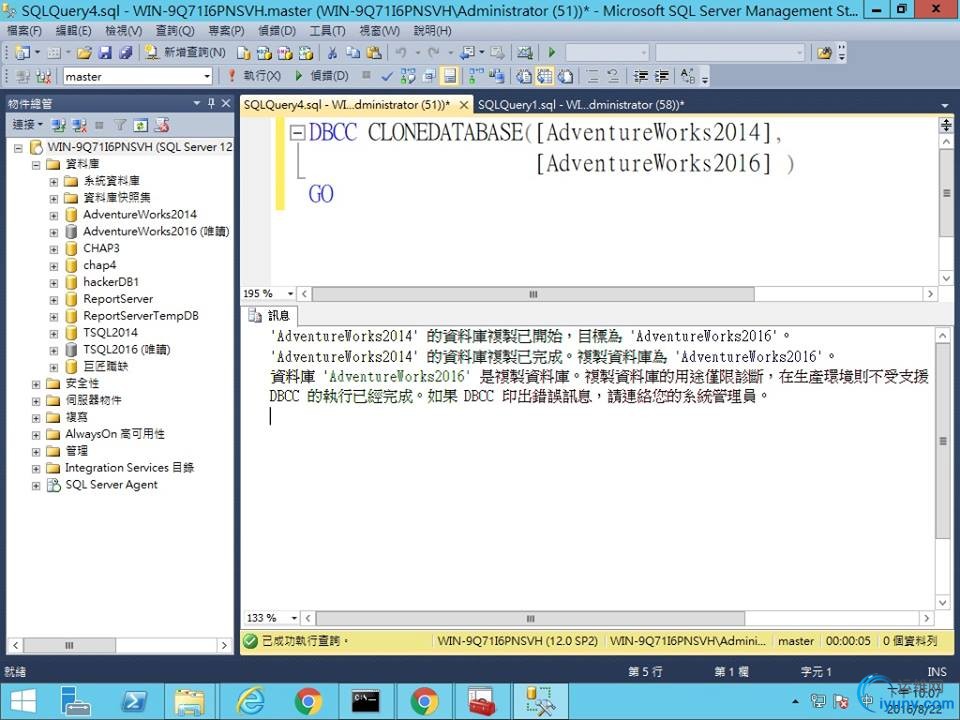The image size is (960, 720).
Task: Open PowerShell from the taskbar
Action: 134,700
